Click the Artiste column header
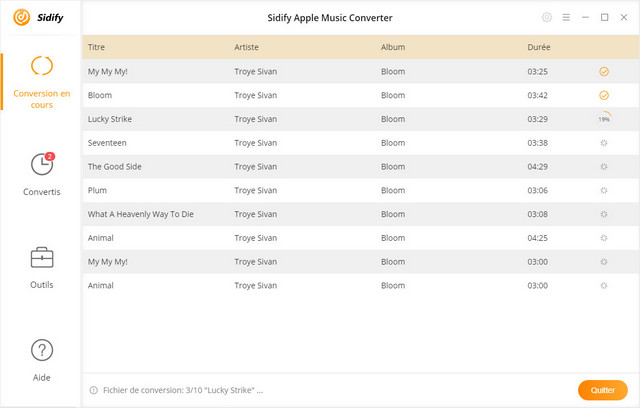This screenshot has width=640, height=408. pyautogui.click(x=246, y=47)
